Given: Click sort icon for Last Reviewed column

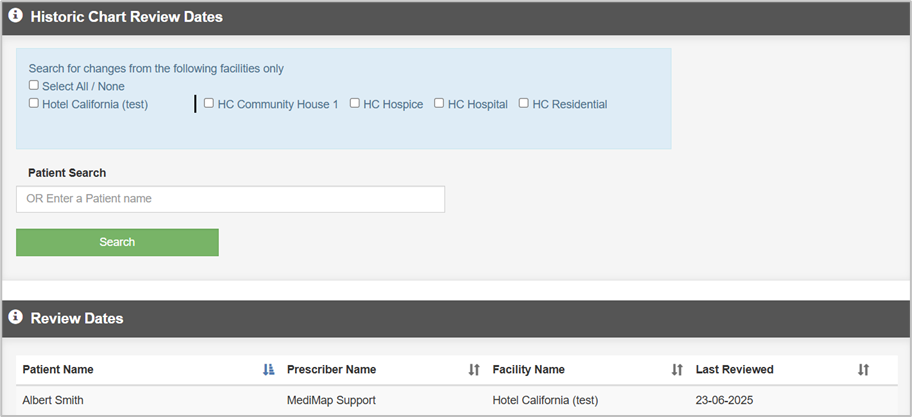Looking at the screenshot, I should (x=863, y=370).
